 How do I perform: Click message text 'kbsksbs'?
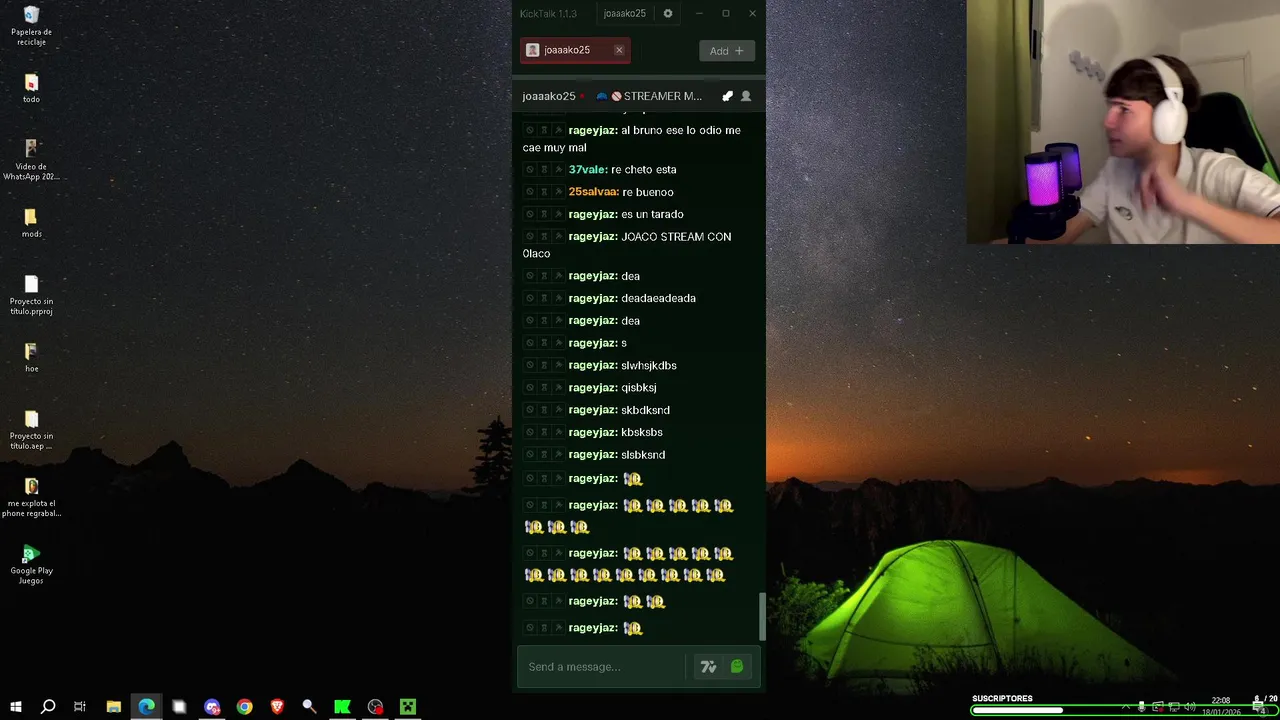[642, 432]
